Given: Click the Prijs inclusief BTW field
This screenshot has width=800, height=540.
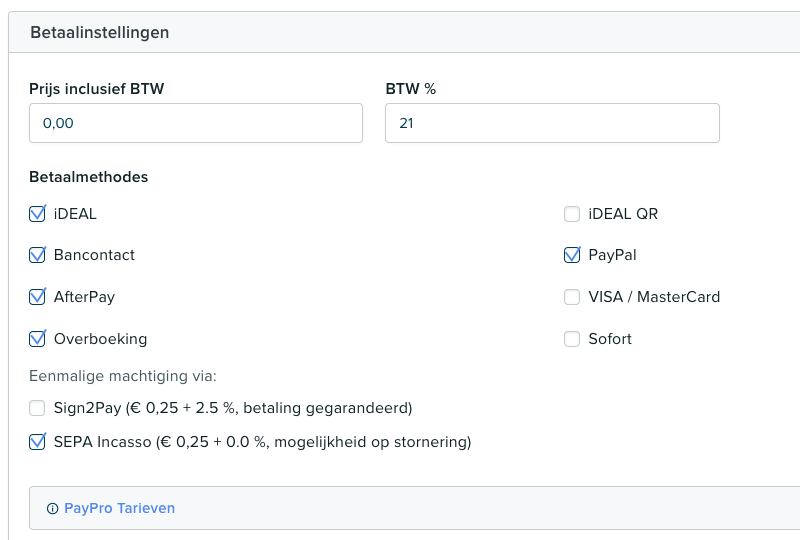Looking at the screenshot, I should click(196, 123).
